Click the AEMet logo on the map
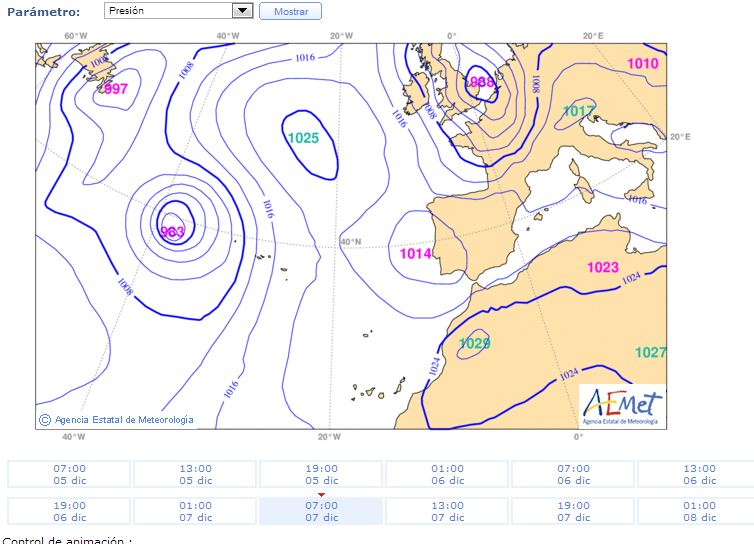Image resolution: width=754 pixels, height=544 pixels. tap(622, 406)
